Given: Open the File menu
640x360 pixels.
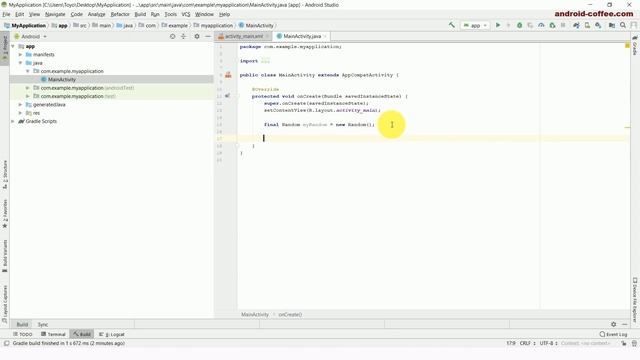Looking at the screenshot, I should 7,14.
